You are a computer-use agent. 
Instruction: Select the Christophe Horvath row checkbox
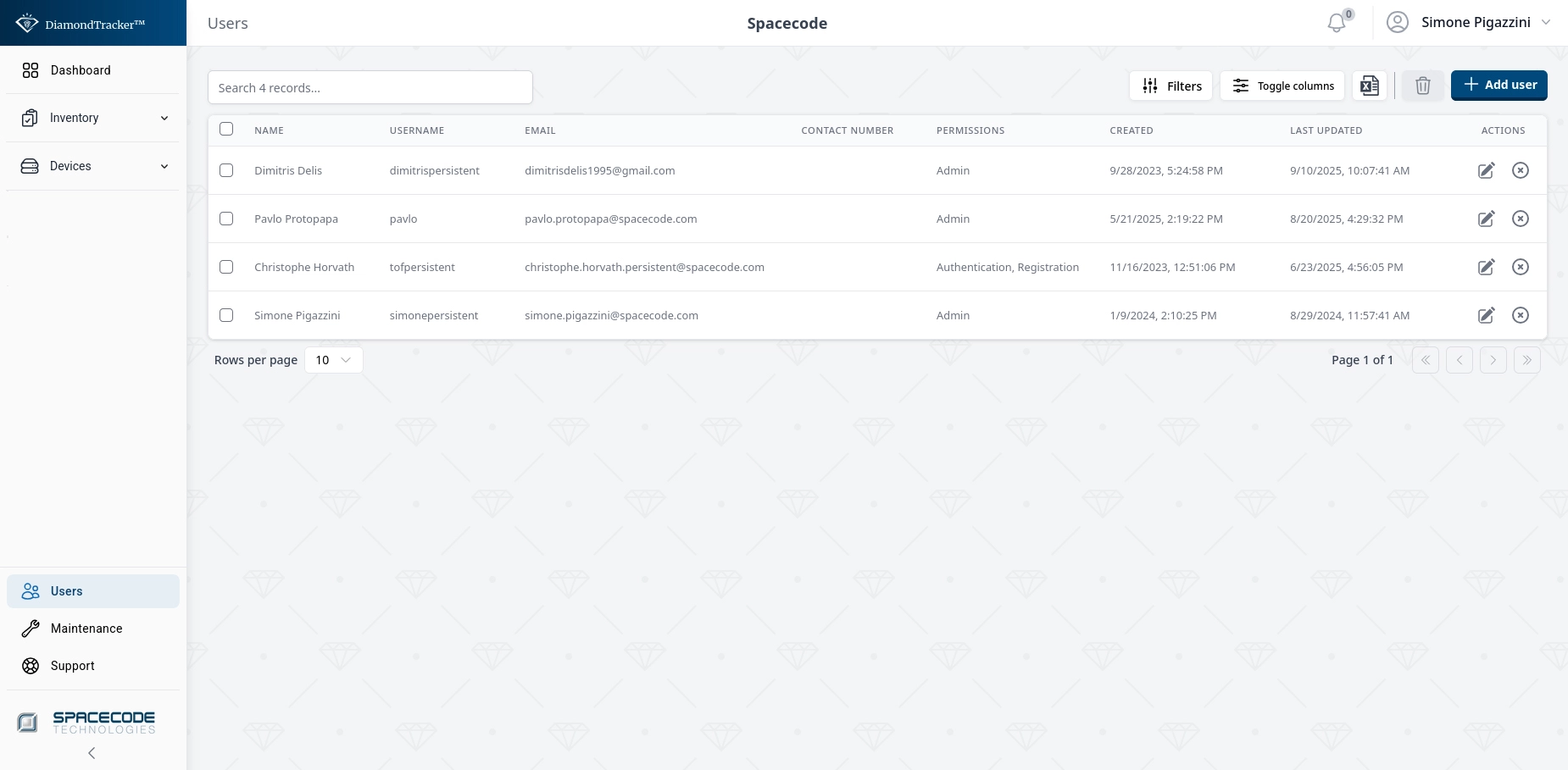226,267
